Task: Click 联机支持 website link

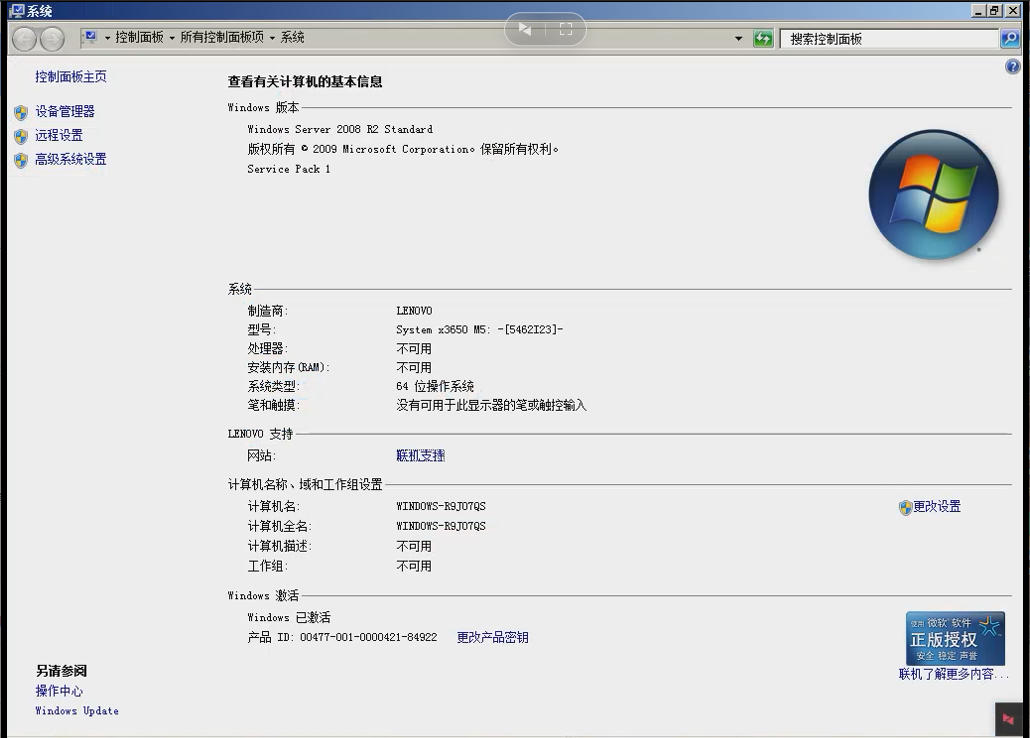Action: point(420,455)
